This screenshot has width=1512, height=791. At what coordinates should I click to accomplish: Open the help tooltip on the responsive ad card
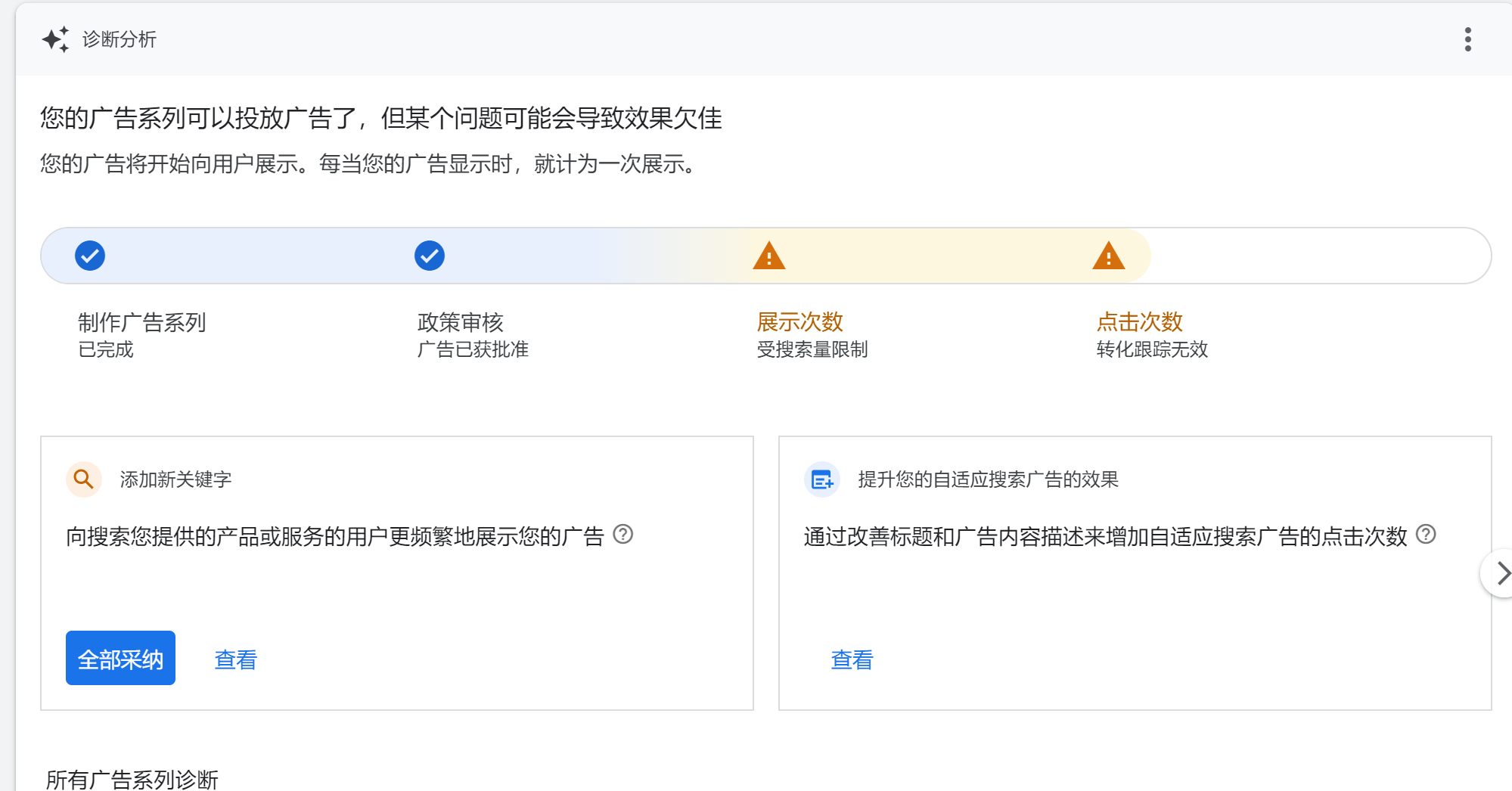coord(1427,535)
